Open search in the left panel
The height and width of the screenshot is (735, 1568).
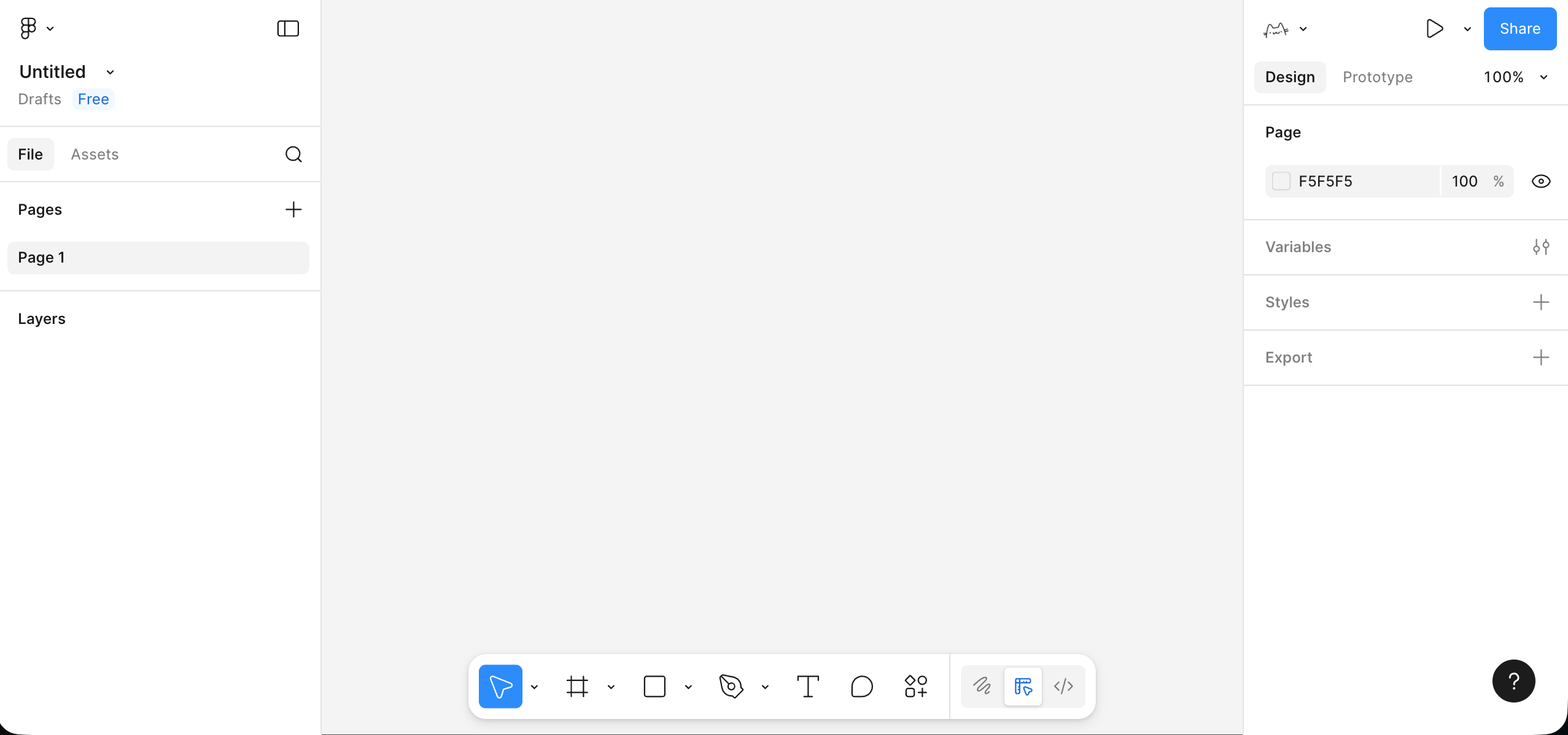click(293, 154)
